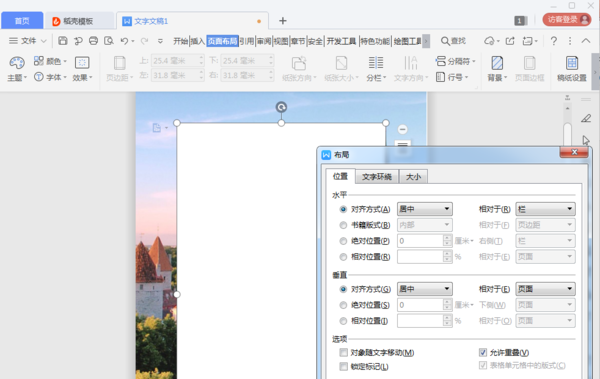Screen dimensions: 600x379
Task: Open the 主题 theme palette icon
Action: coord(17,63)
